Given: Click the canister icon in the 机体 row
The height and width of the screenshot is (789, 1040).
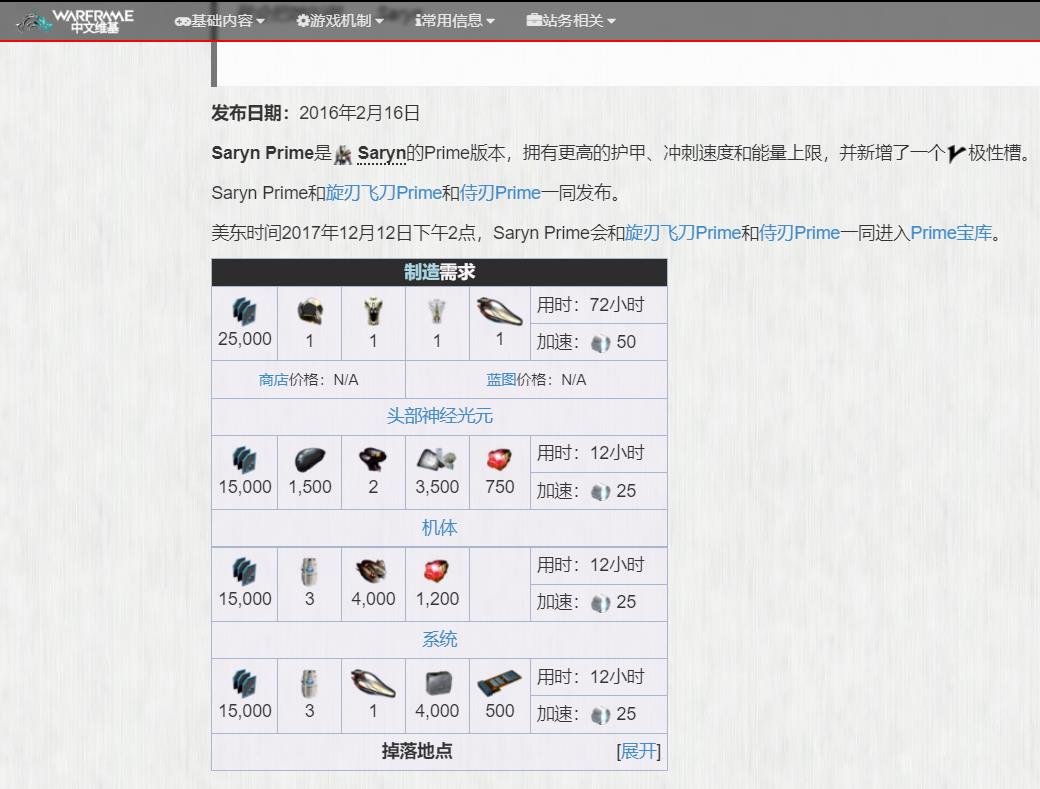Looking at the screenshot, I should click(x=309, y=572).
